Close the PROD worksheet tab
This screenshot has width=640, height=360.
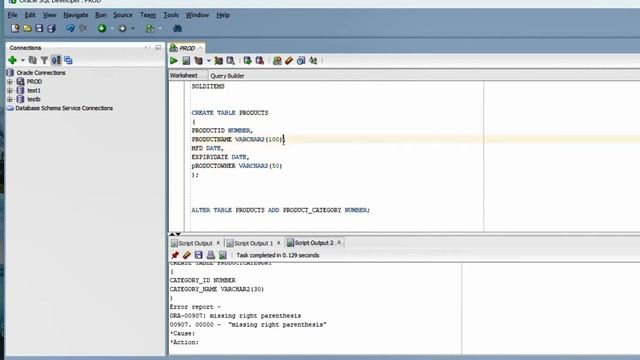200,48
